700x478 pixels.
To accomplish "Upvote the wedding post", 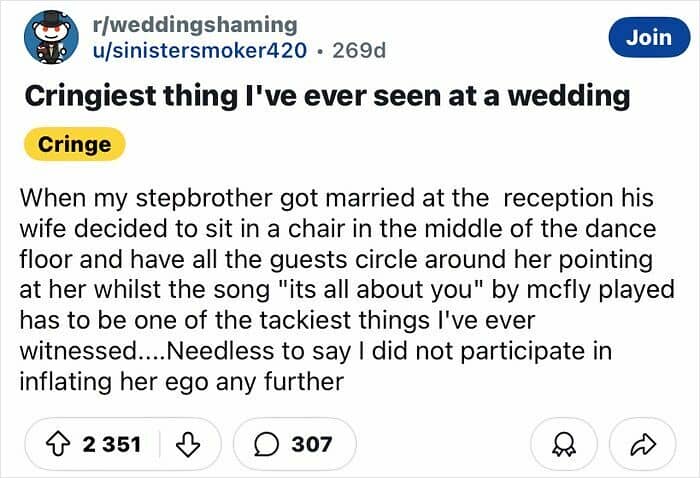I will (58, 445).
